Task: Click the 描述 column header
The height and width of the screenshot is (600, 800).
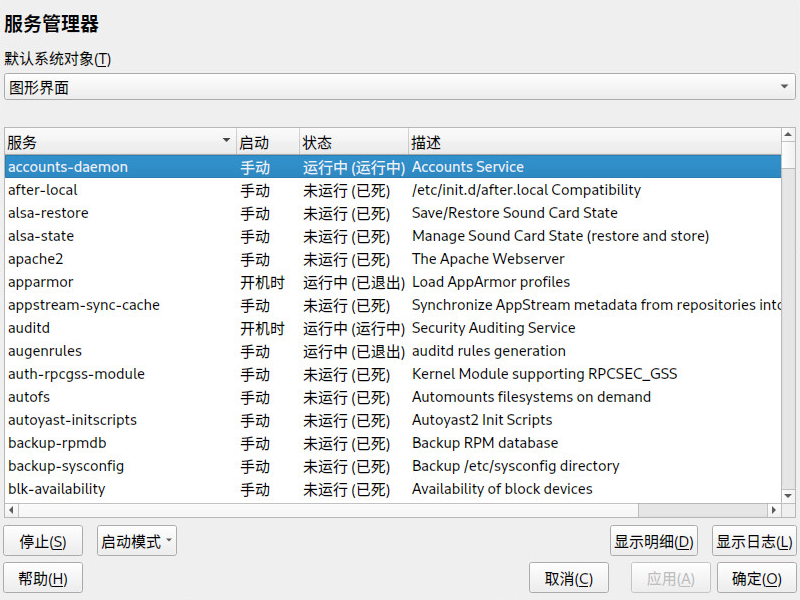Action: [590, 142]
